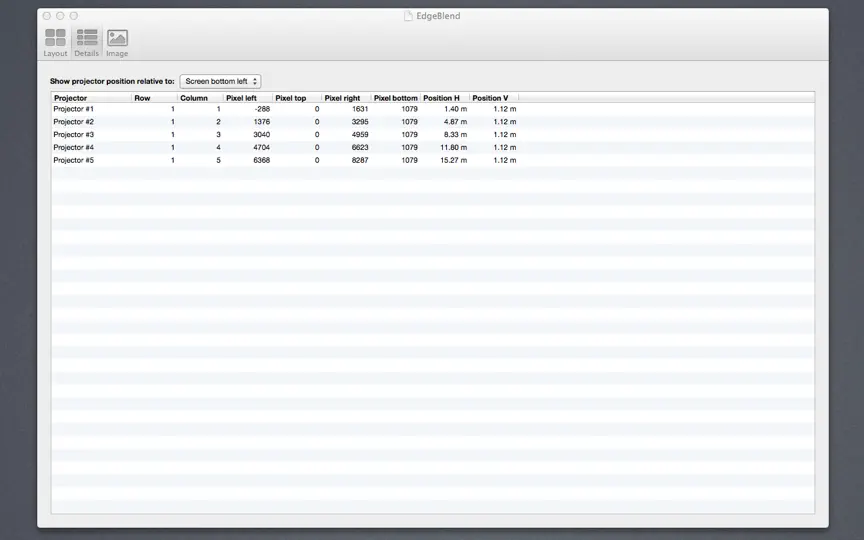The height and width of the screenshot is (540, 864).
Task: Open the Image view
Action: click(x=117, y=42)
